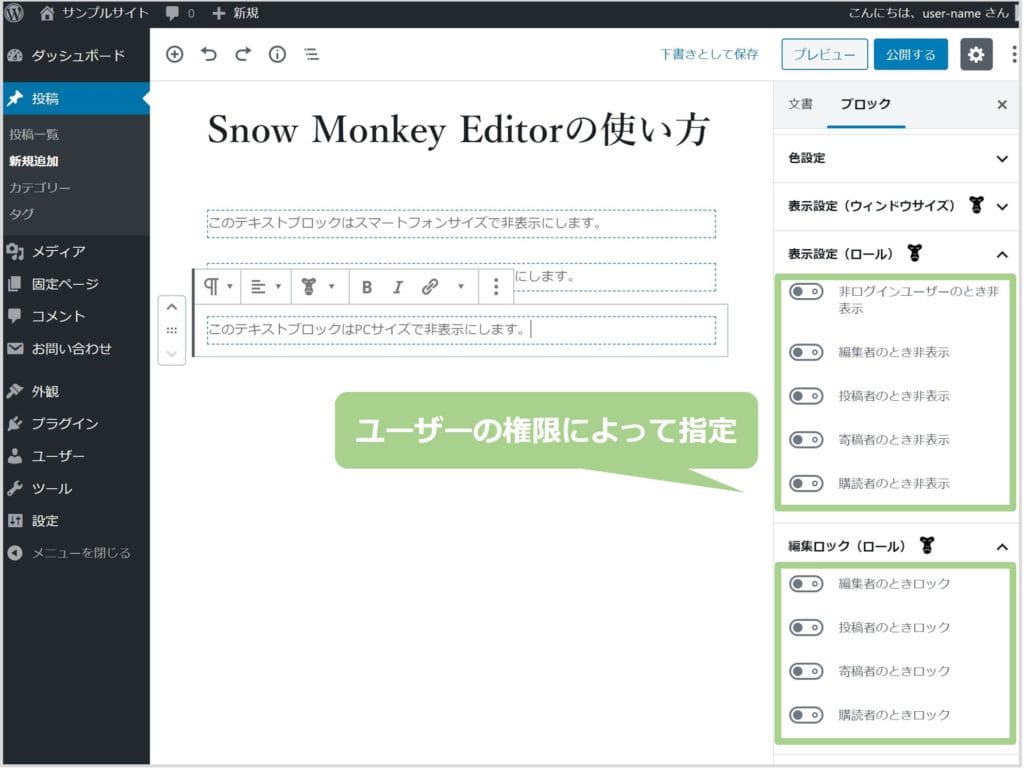This screenshot has width=1024, height=770.
Task: Toggle 編集者のとき非表示 switch
Action: (x=807, y=353)
